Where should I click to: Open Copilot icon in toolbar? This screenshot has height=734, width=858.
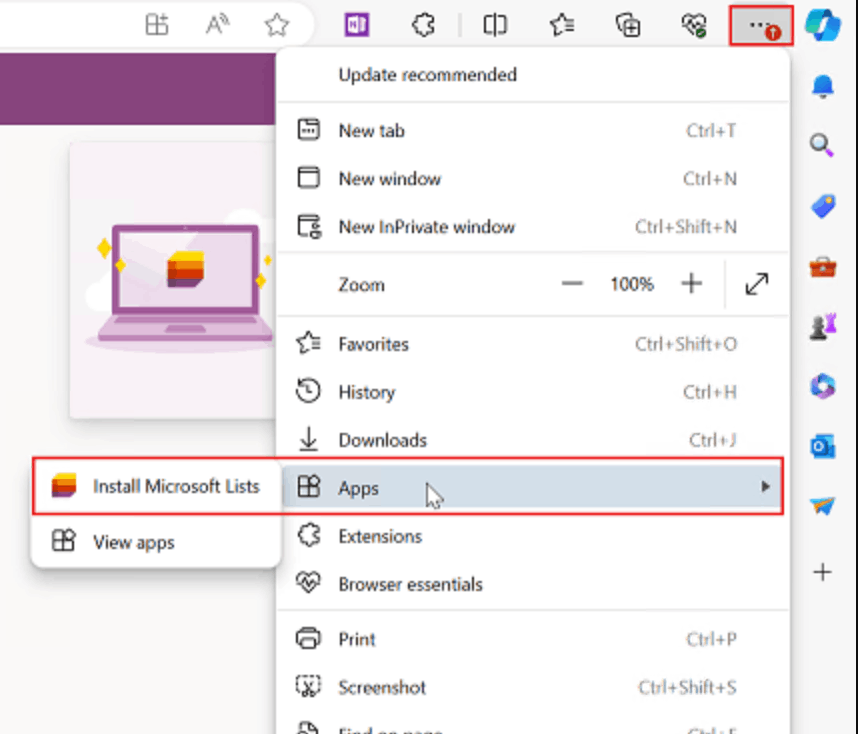pyautogui.click(x=822, y=25)
